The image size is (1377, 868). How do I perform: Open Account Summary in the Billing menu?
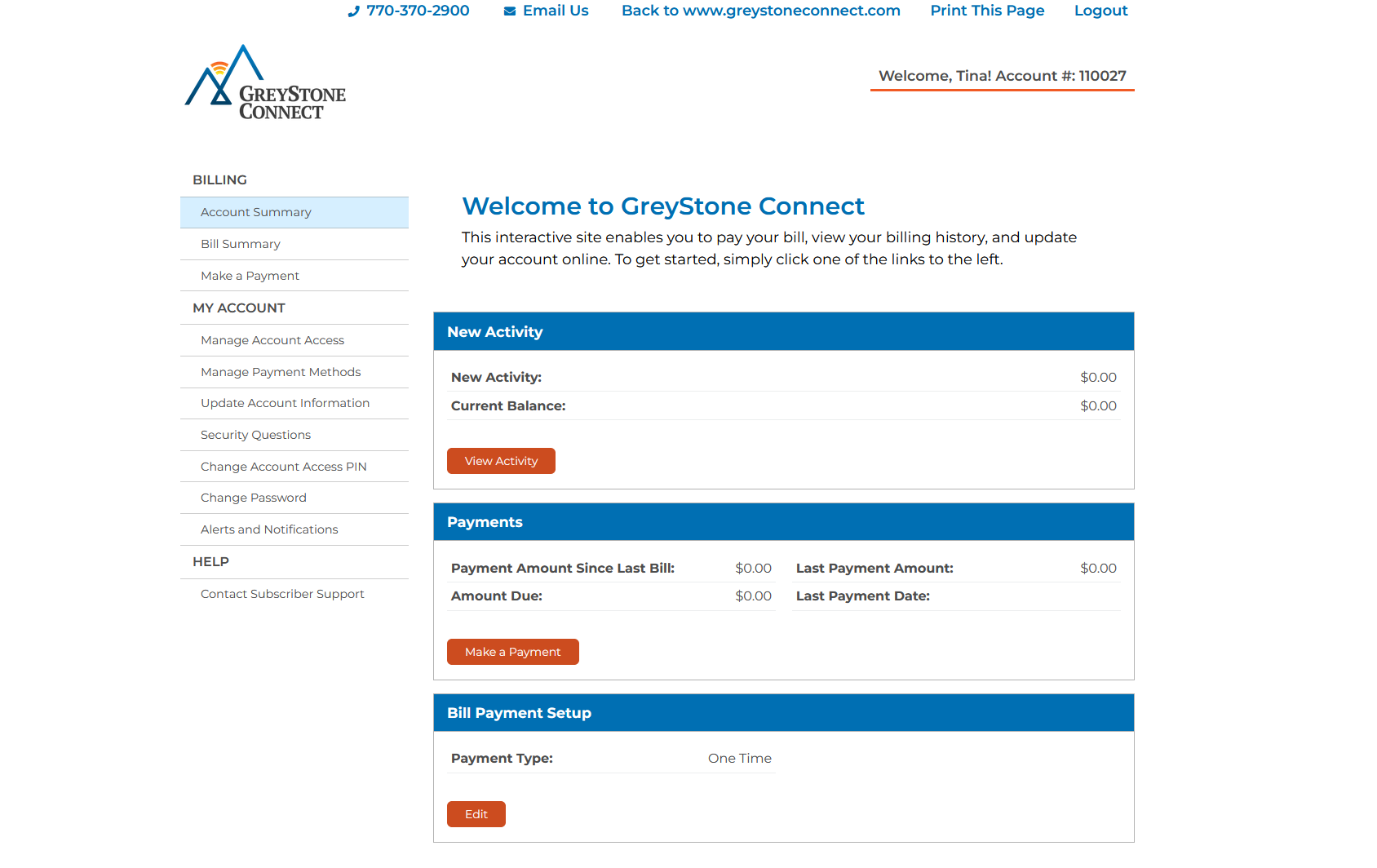[x=294, y=212]
